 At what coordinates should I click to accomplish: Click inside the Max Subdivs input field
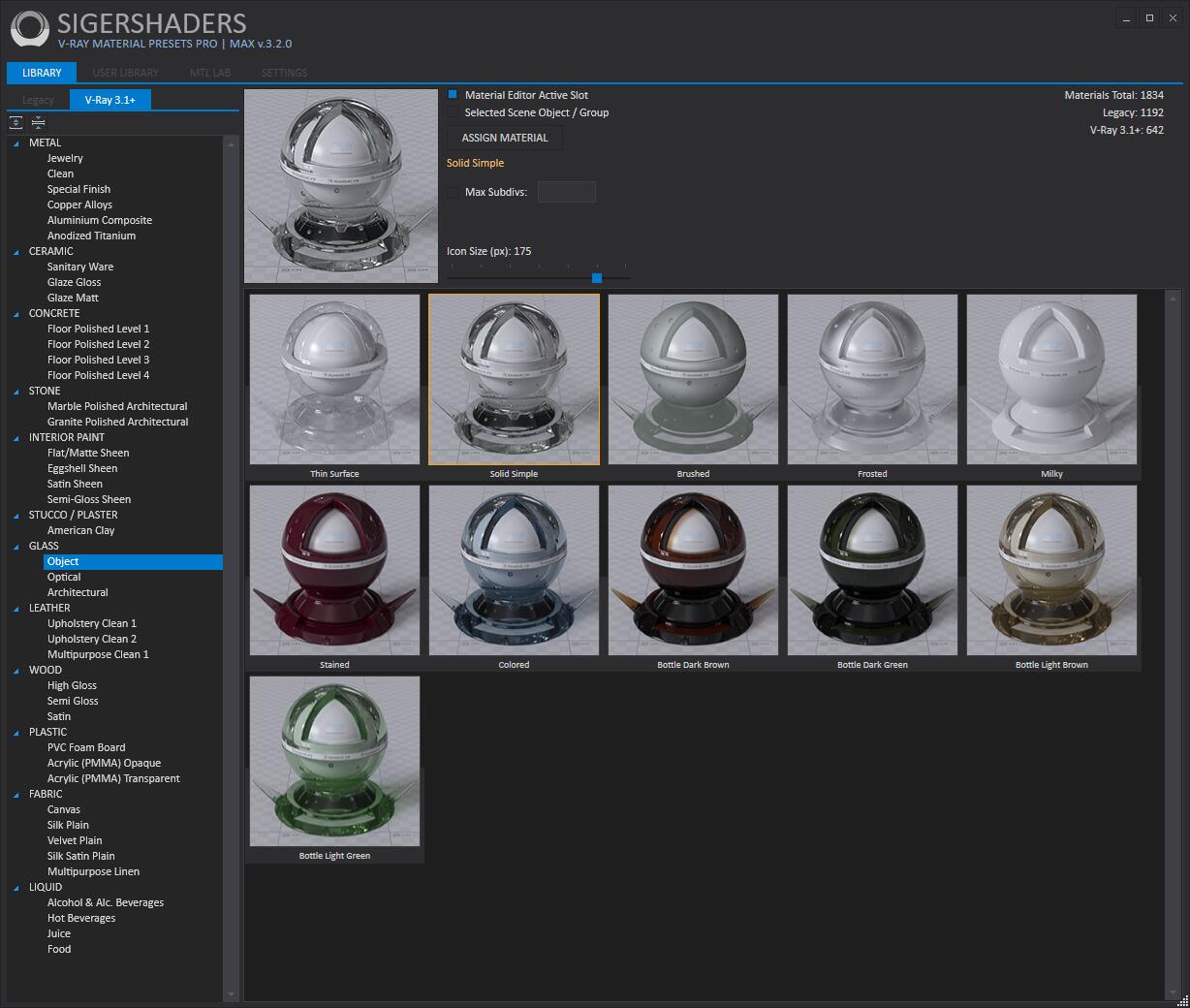tap(567, 192)
